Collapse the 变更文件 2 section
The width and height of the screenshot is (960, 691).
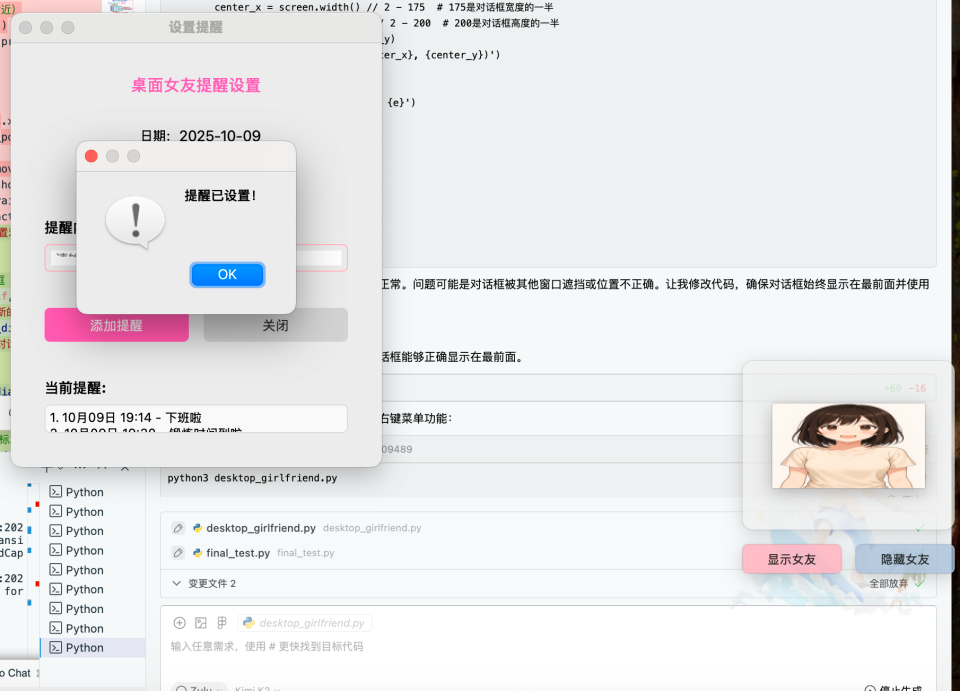coord(176,583)
